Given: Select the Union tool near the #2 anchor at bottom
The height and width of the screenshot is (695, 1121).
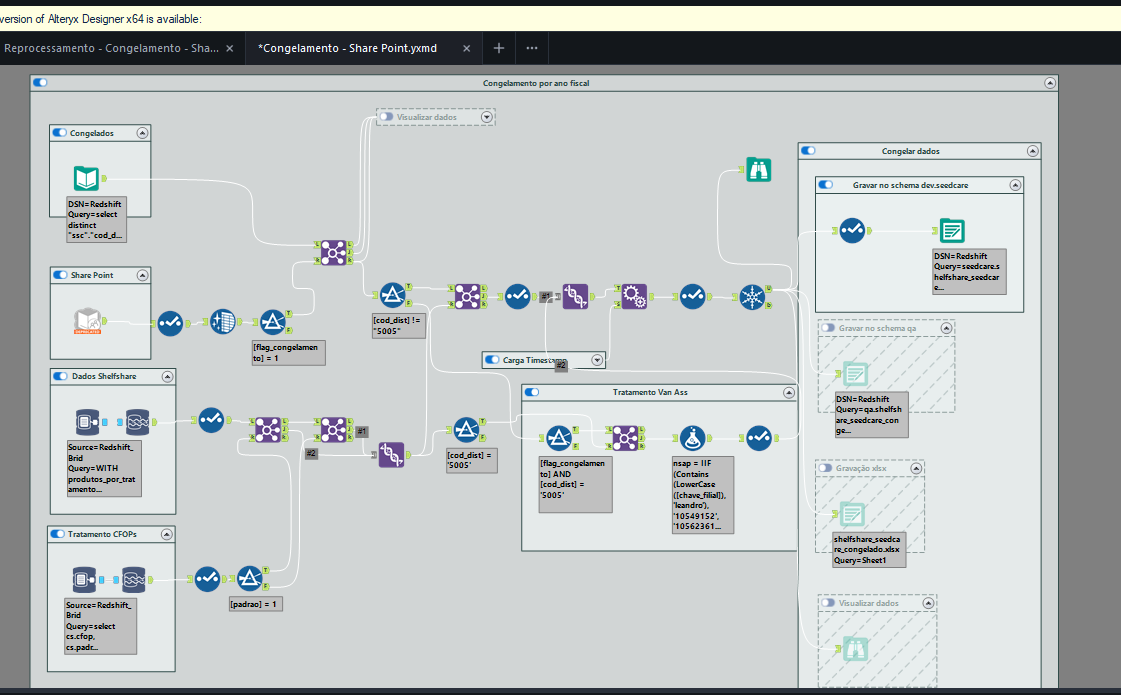Looking at the screenshot, I should point(391,454).
